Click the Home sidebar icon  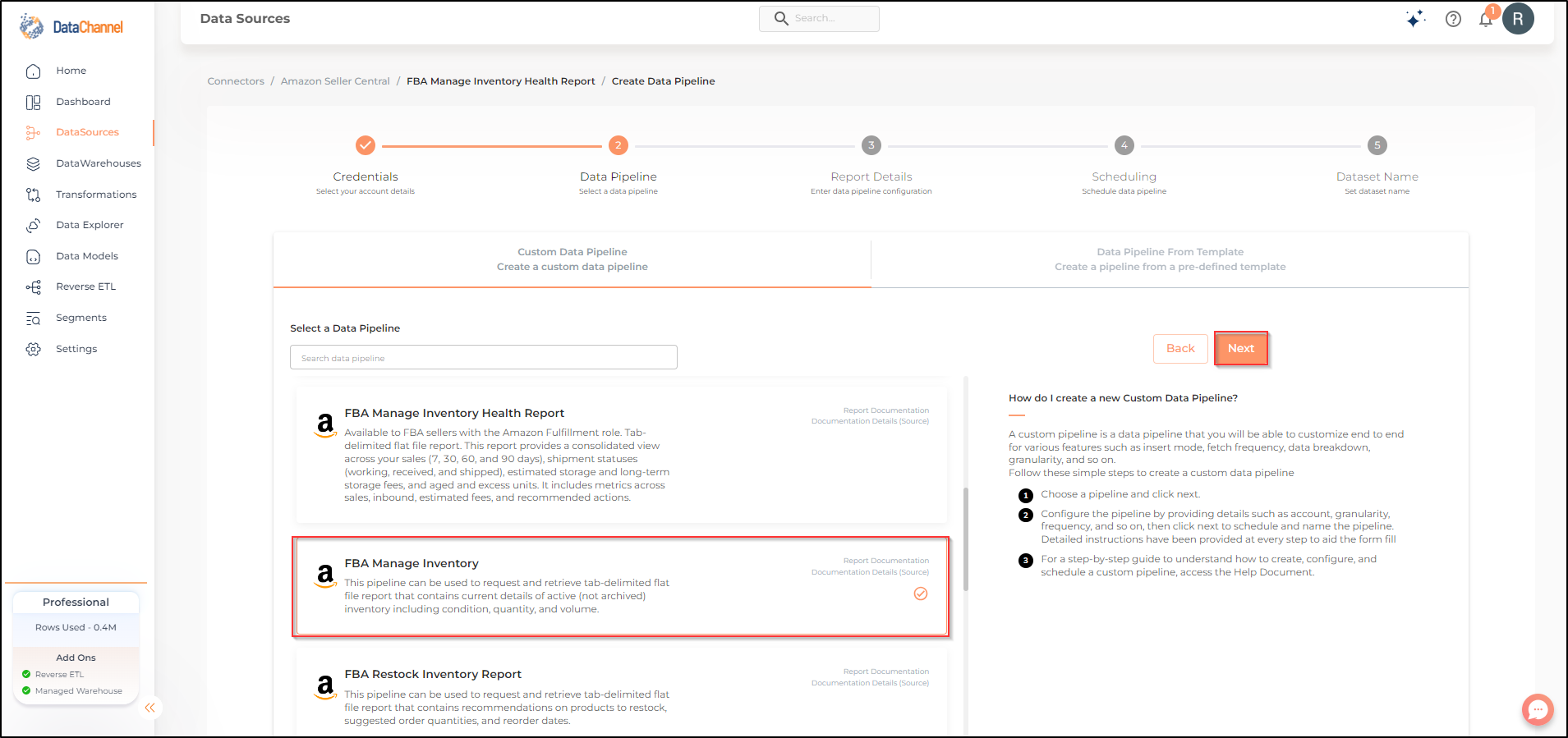pos(33,71)
